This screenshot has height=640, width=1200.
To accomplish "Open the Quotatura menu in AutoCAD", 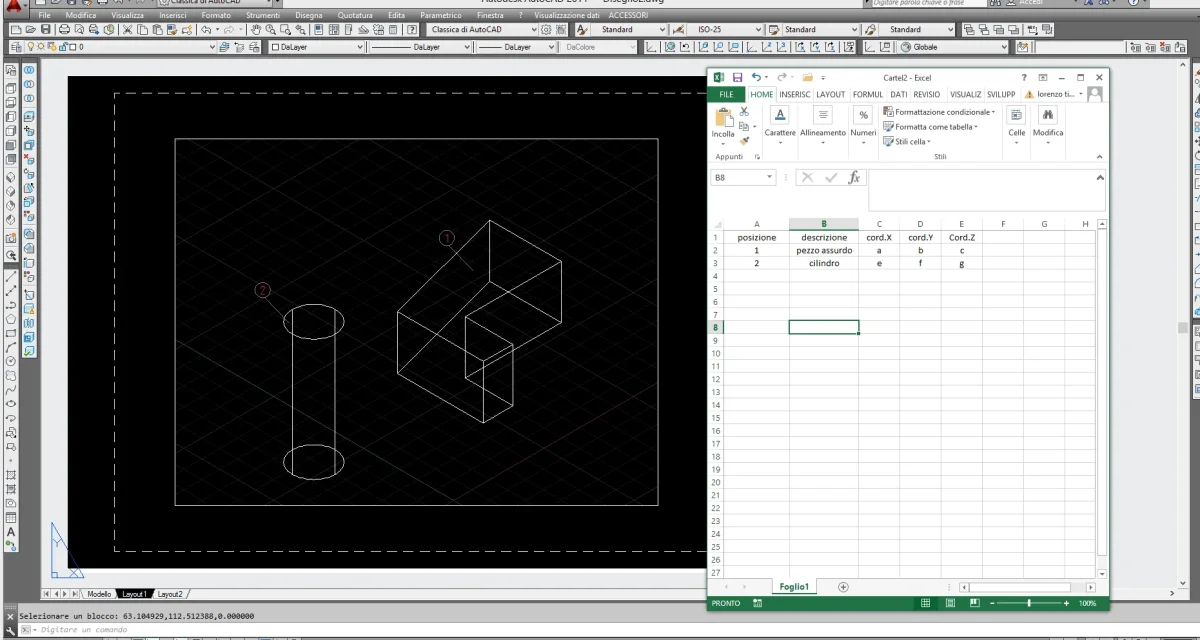I will 355,16.
